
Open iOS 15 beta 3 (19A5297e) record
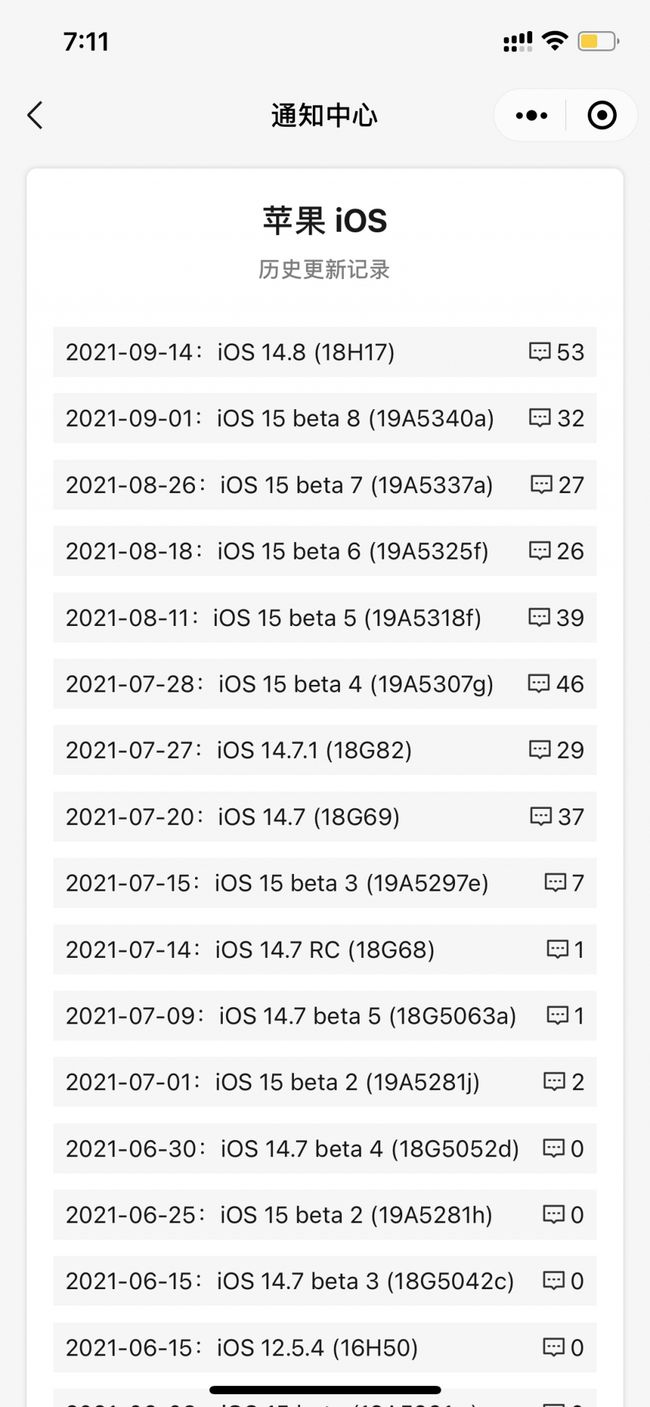(277, 883)
